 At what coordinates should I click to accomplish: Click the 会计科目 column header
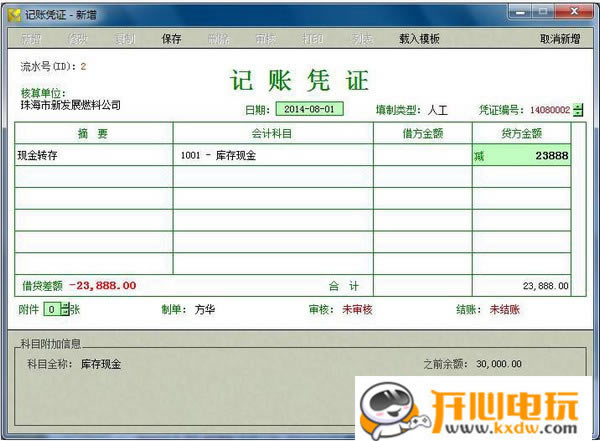pos(272,133)
